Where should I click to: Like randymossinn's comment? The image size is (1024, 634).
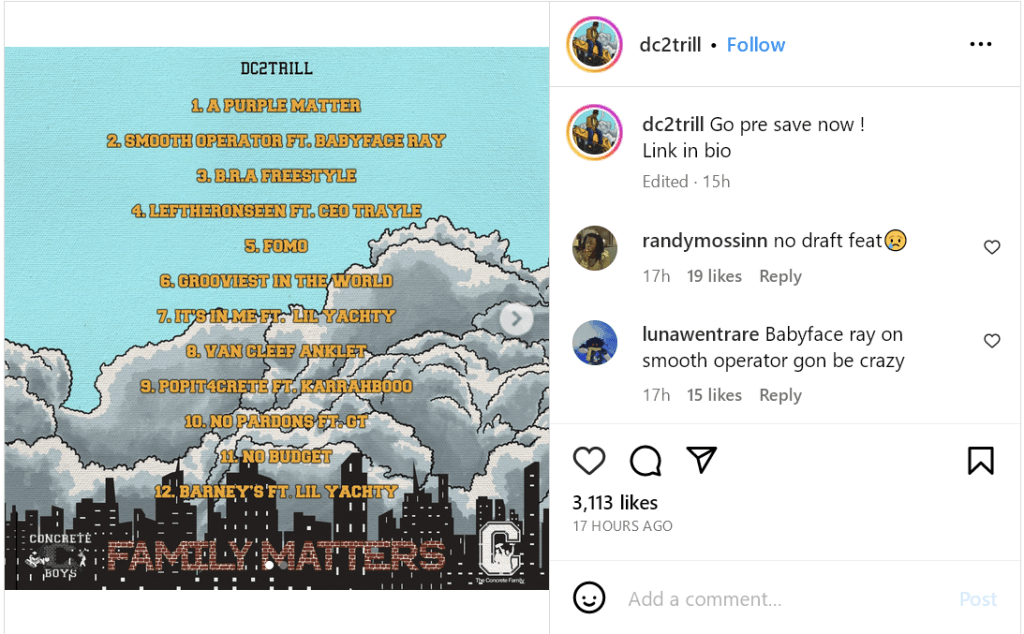(991, 247)
